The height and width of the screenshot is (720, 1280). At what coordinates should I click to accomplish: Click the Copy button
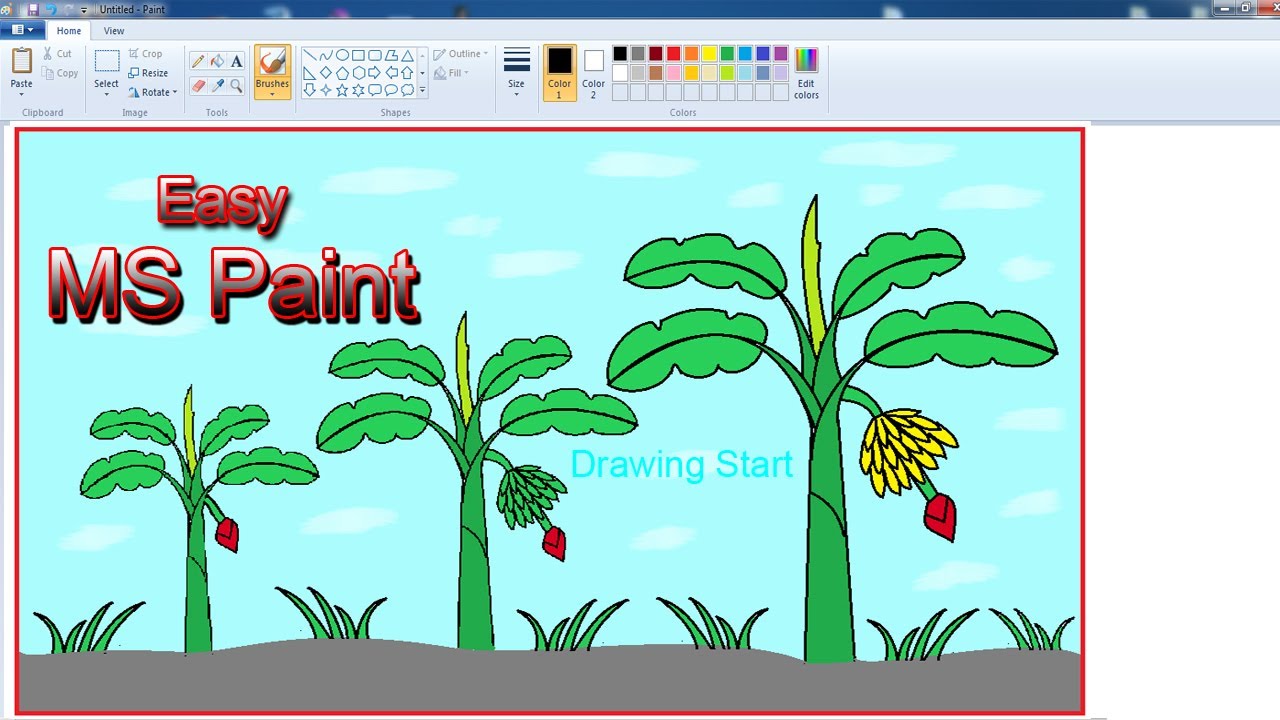pos(60,73)
